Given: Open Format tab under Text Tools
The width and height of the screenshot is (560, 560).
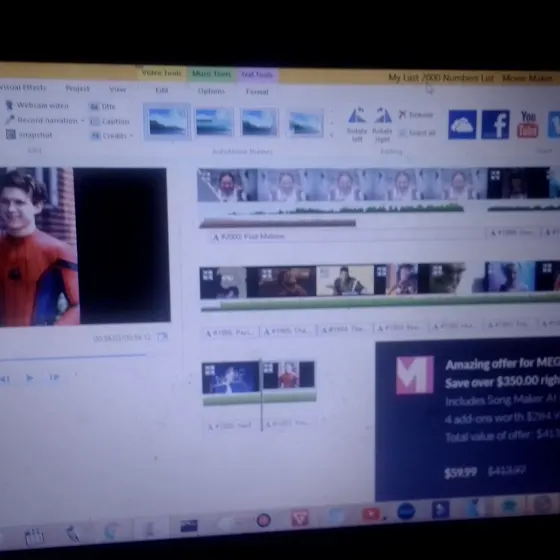Looking at the screenshot, I should pyautogui.click(x=257, y=92).
